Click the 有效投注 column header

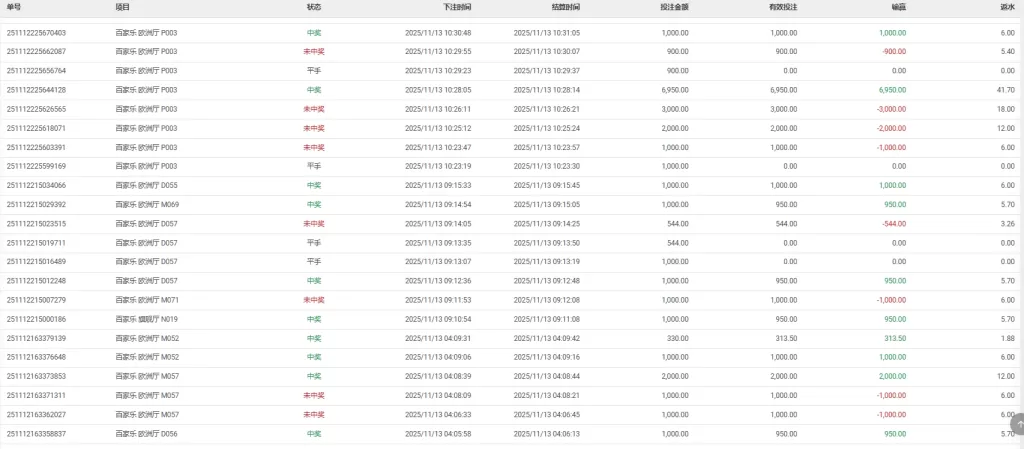click(x=783, y=7)
